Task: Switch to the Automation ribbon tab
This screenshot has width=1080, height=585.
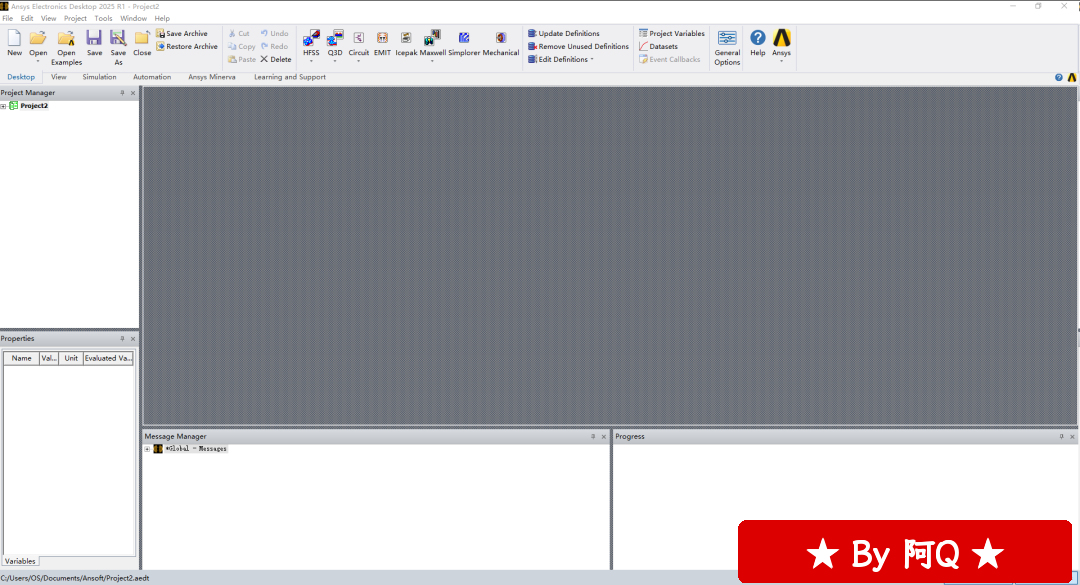Action: pyautogui.click(x=152, y=77)
